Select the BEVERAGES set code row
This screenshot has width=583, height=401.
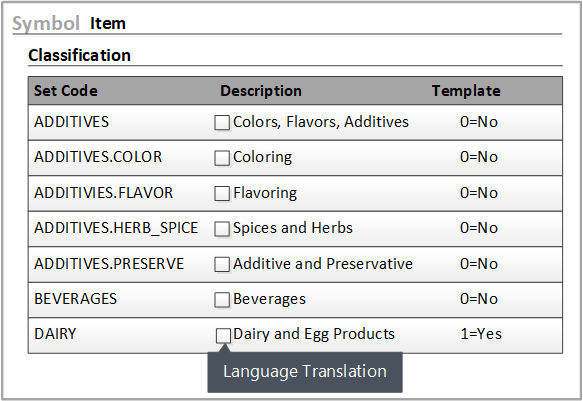pos(295,299)
